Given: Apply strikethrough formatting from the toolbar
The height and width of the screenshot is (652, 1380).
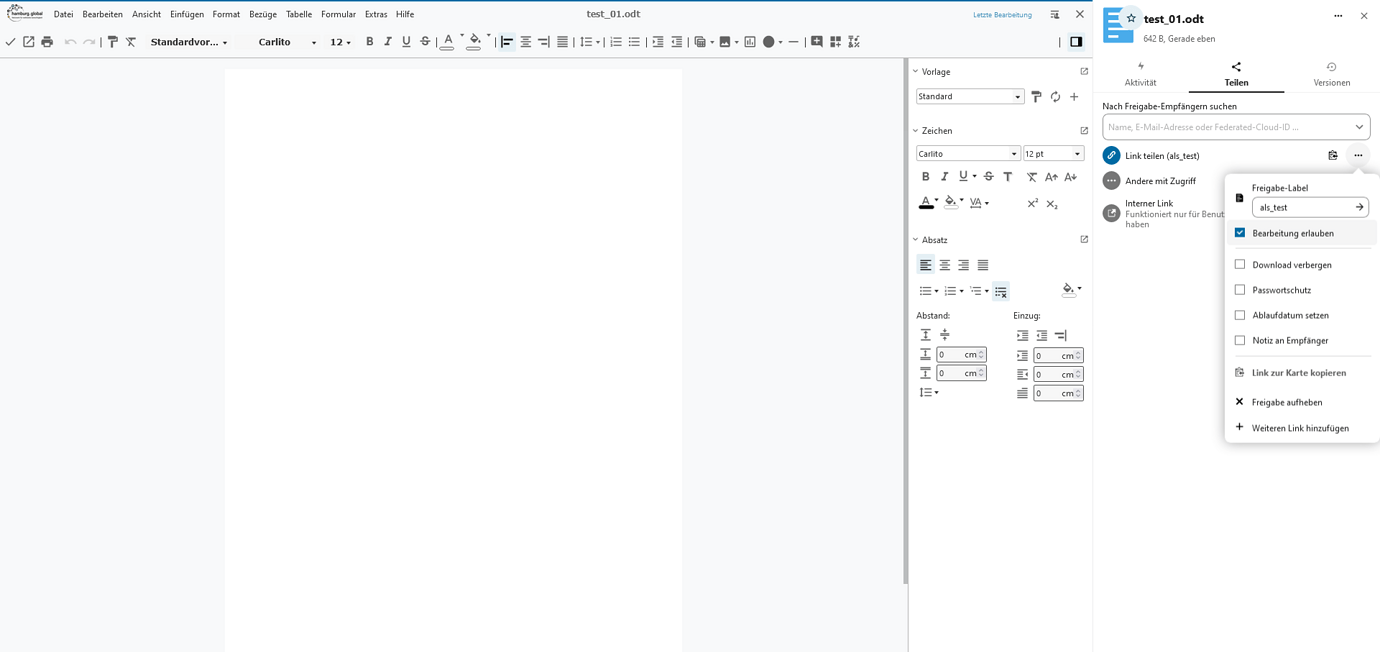Looking at the screenshot, I should [x=424, y=41].
